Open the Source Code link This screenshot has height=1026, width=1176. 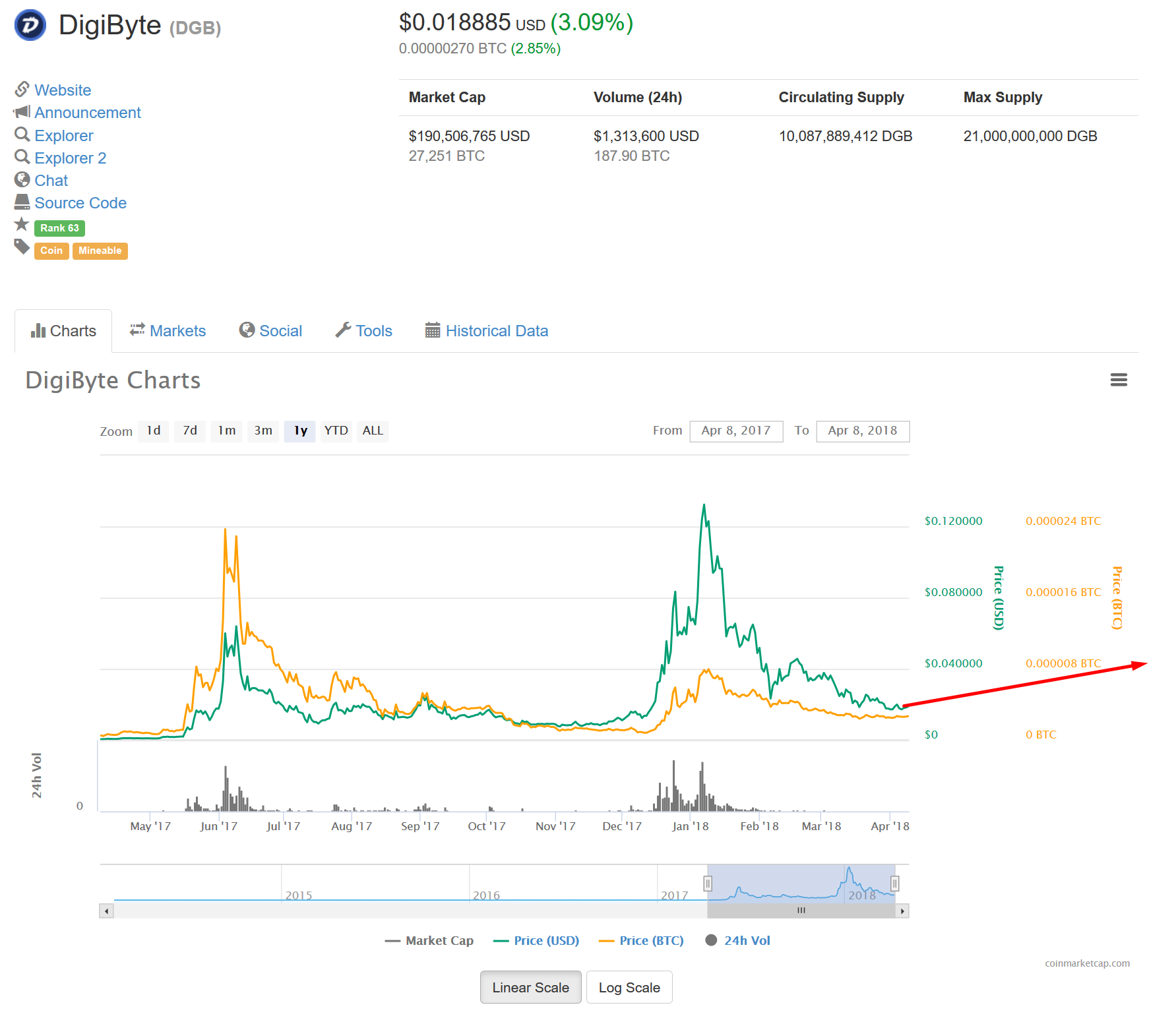click(80, 202)
